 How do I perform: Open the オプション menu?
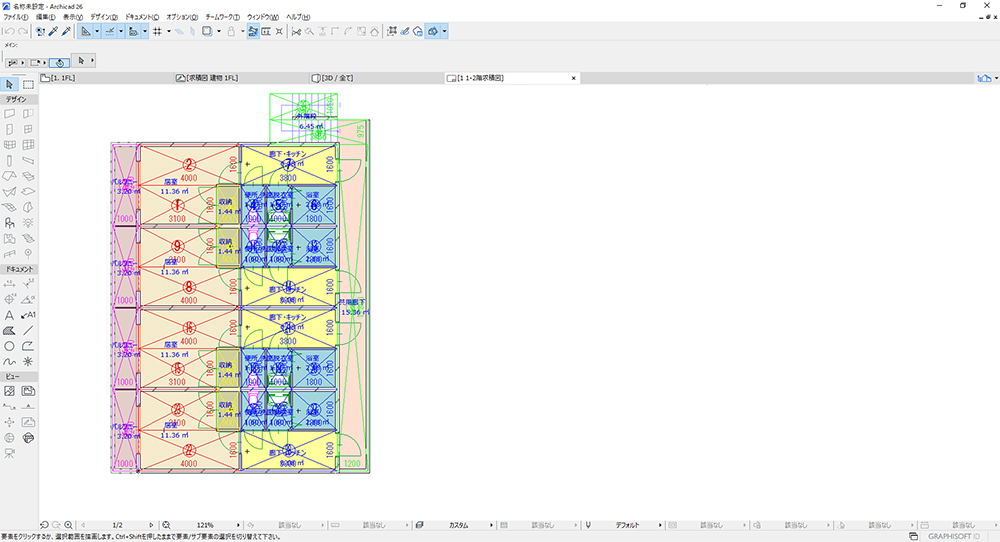182,17
